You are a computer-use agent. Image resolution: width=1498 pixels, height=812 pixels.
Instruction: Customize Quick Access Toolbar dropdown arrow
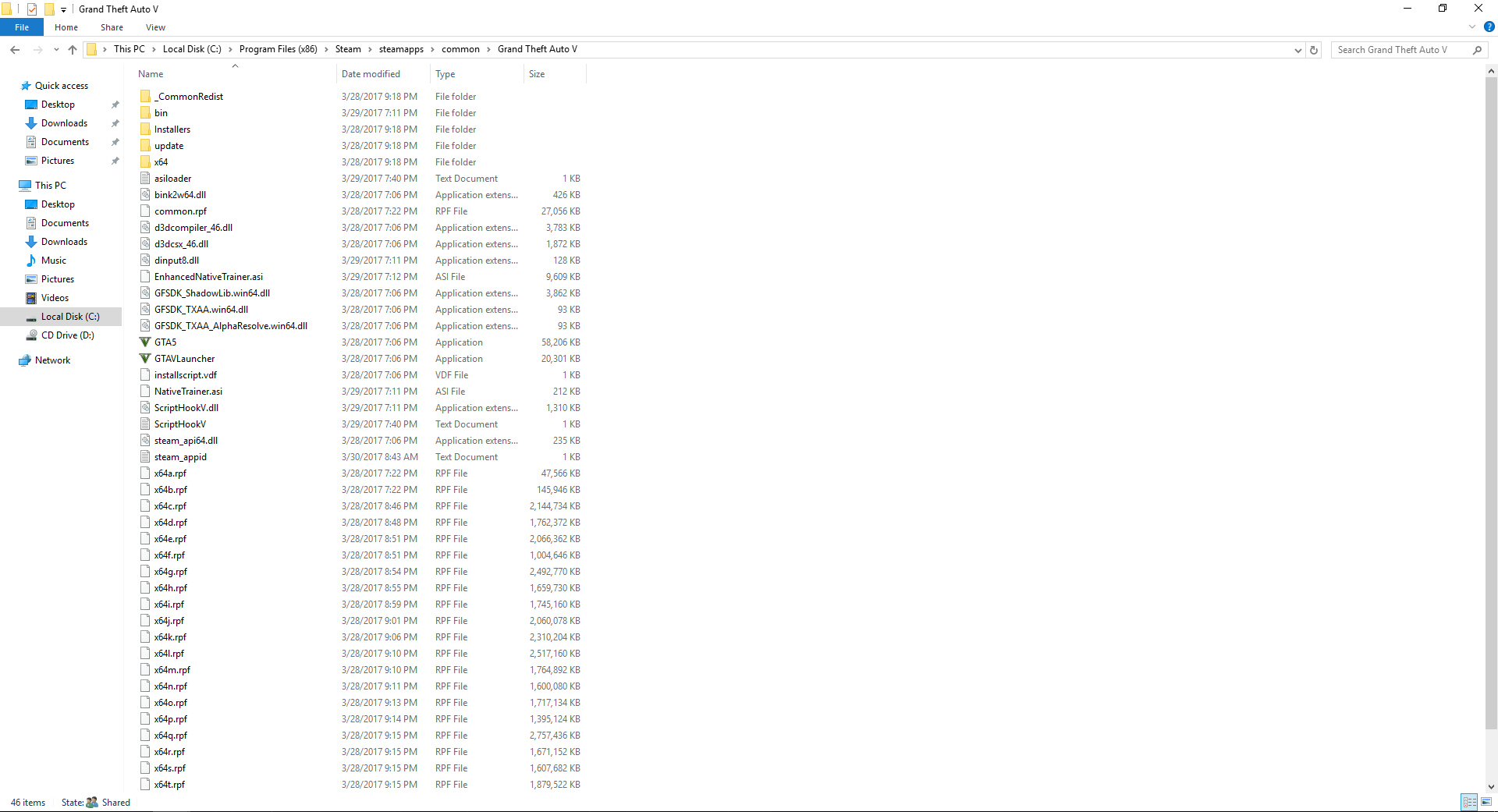click(63, 10)
